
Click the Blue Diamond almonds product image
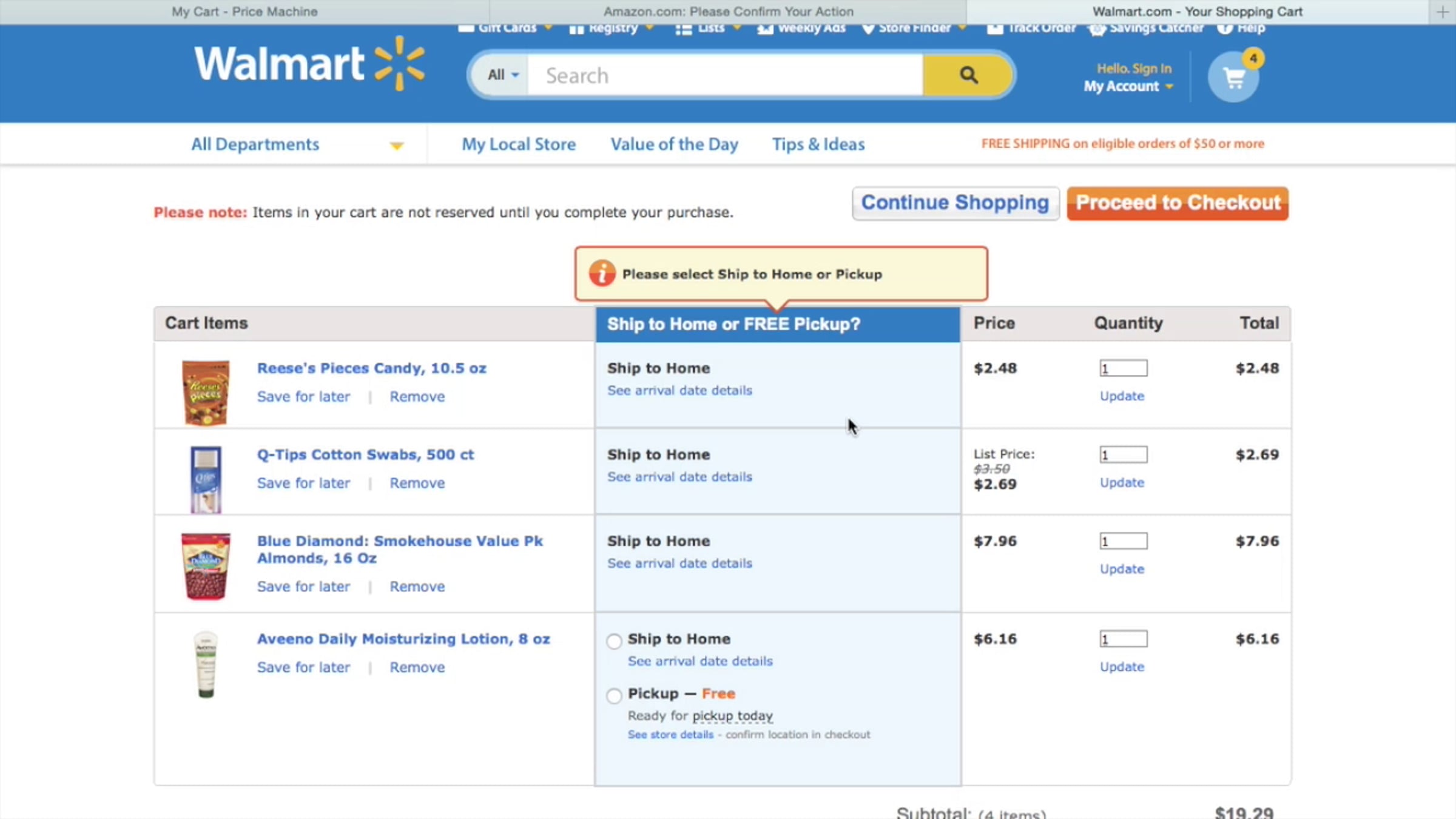[206, 566]
